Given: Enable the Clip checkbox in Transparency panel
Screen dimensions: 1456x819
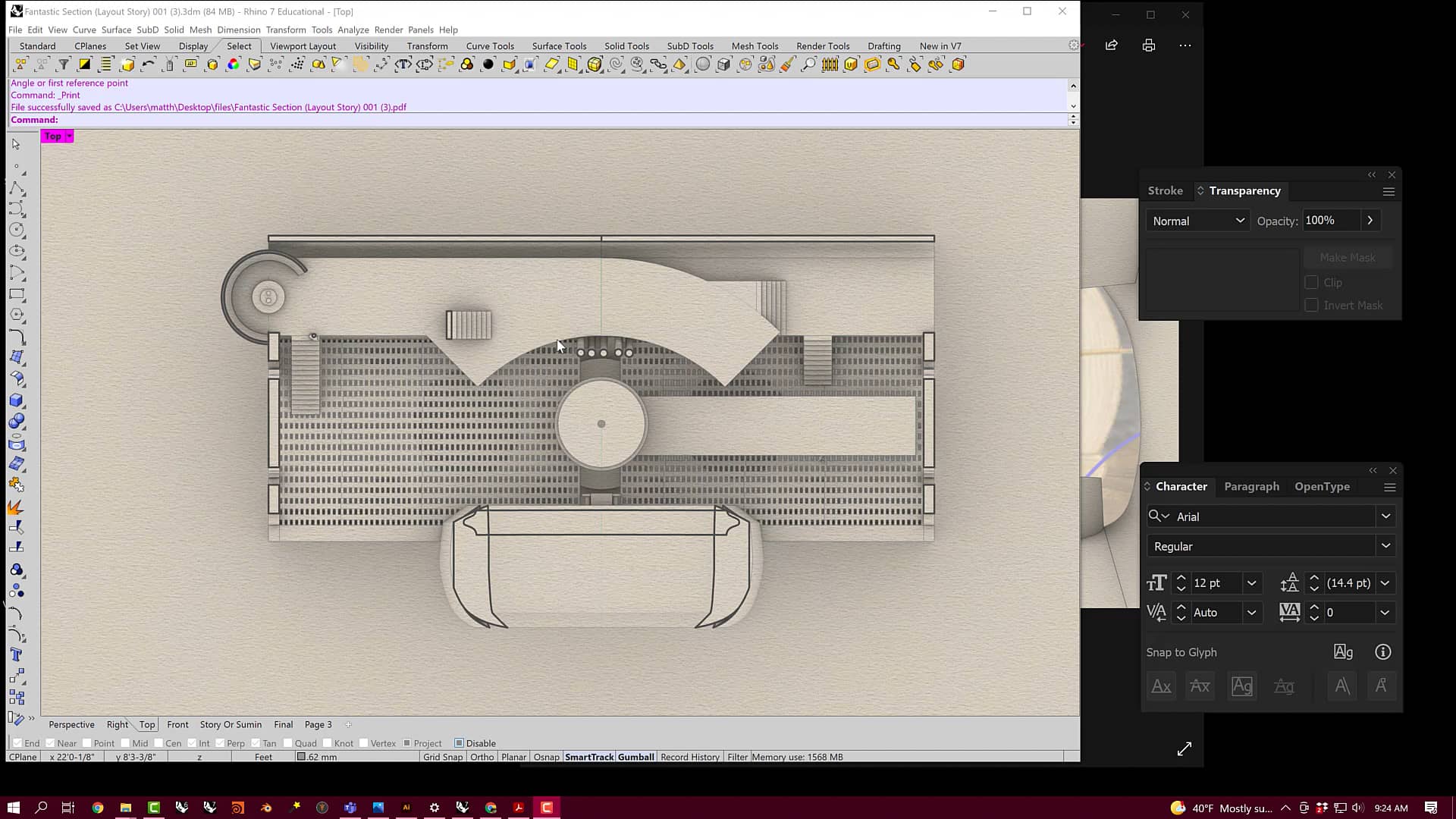Looking at the screenshot, I should click(1313, 282).
